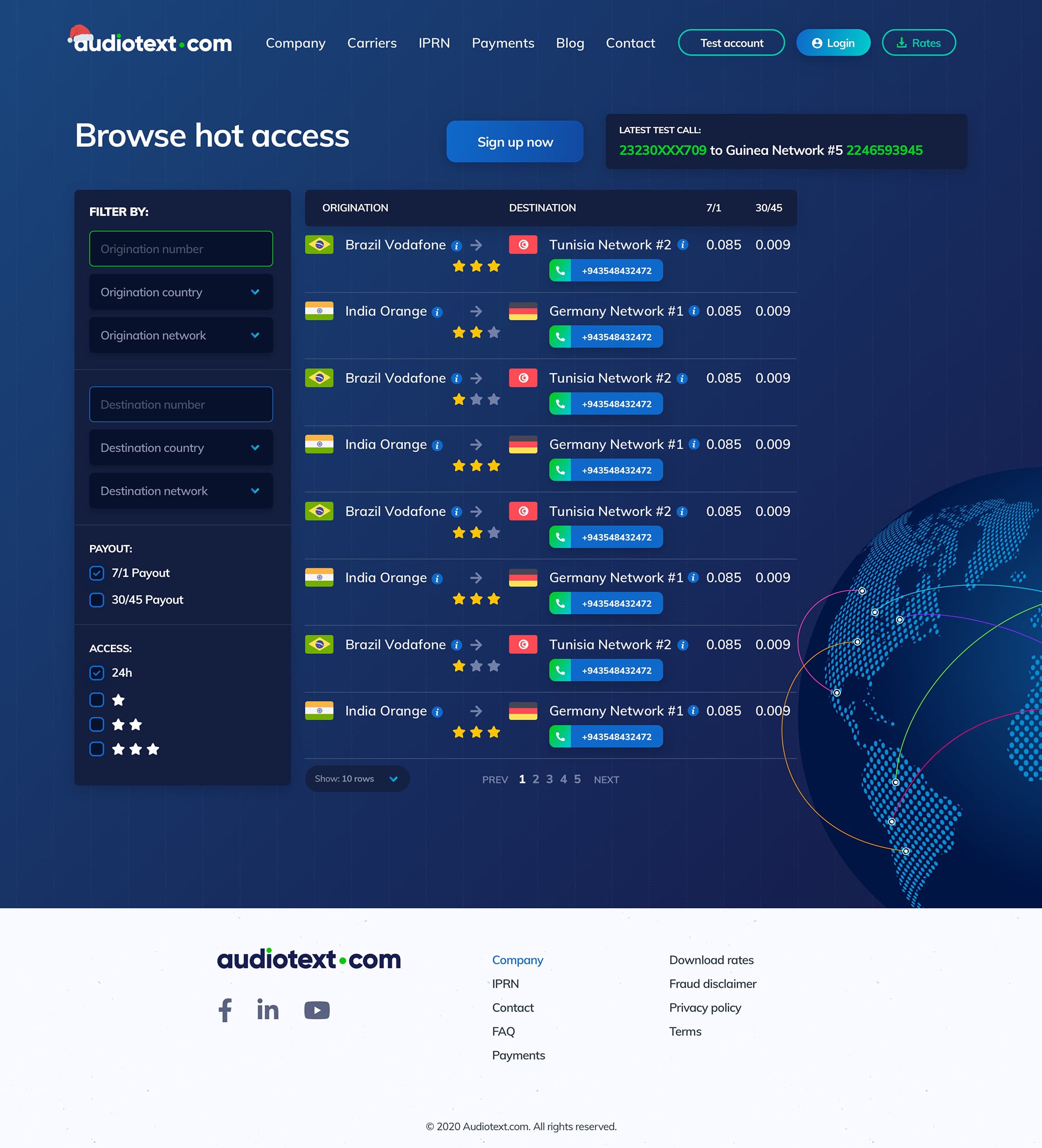Open the Carriers menu item
This screenshot has width=1042, height=1148.
372,43
